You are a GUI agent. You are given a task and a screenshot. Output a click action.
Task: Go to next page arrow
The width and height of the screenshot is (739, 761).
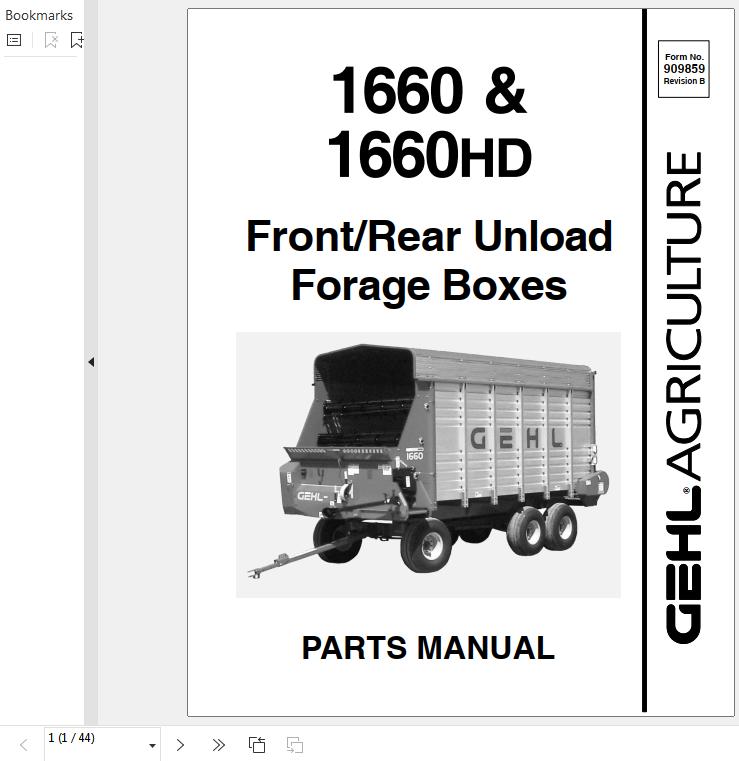tap(180, 744)
